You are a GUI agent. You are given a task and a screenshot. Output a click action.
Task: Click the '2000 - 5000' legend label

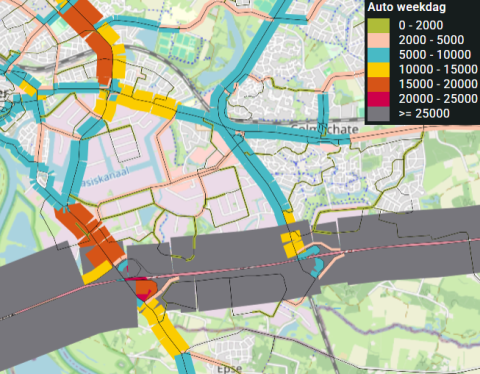coord(431,40)
